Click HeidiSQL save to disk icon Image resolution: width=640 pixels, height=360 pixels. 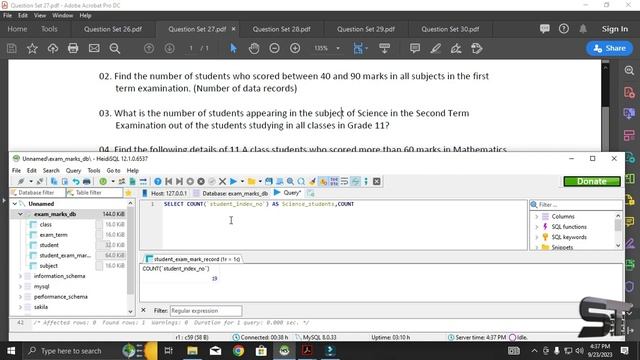[269, 181]
